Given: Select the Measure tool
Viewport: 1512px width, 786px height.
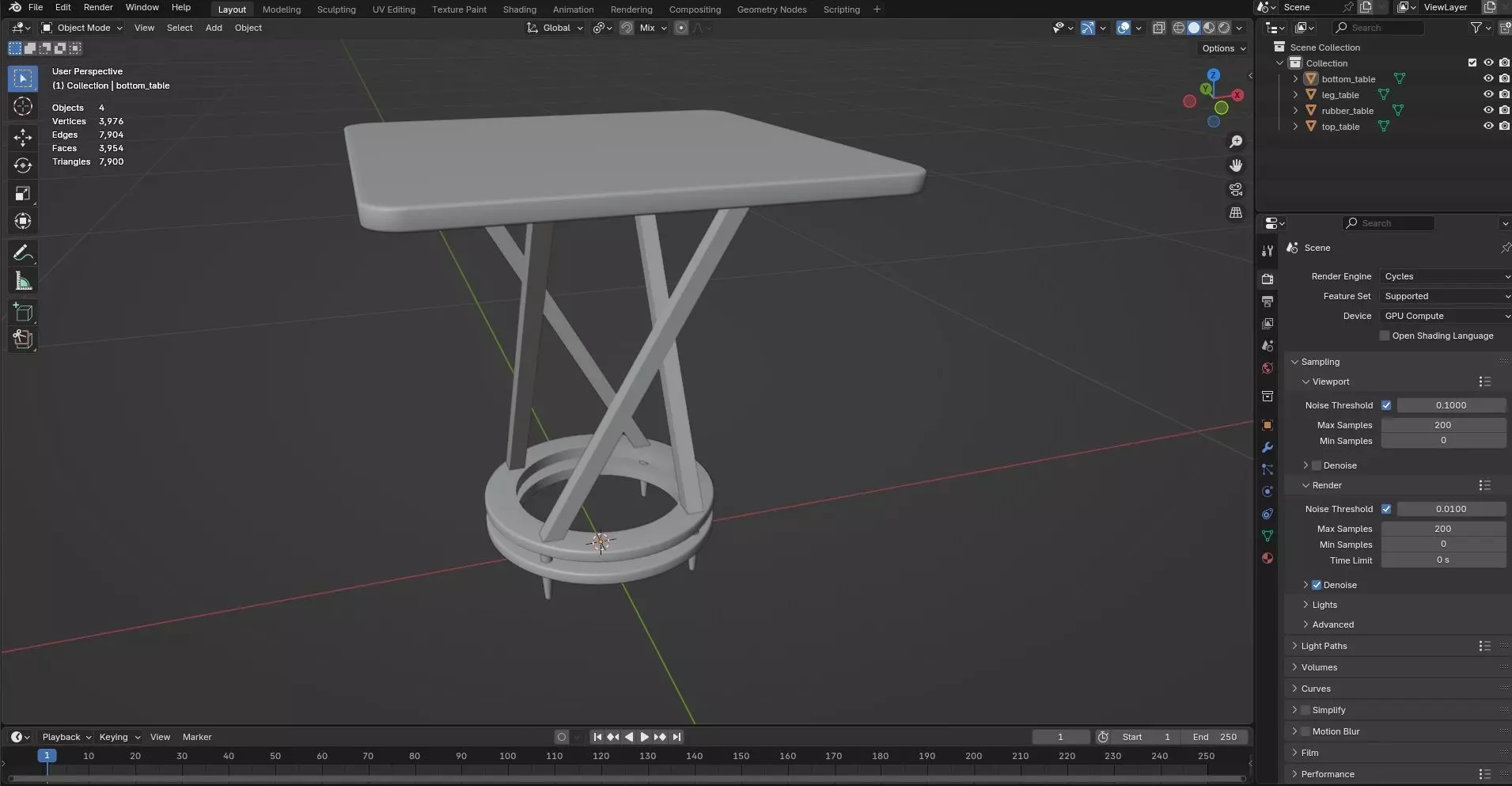Looking at the screenshot, I should tap(22, 281).
